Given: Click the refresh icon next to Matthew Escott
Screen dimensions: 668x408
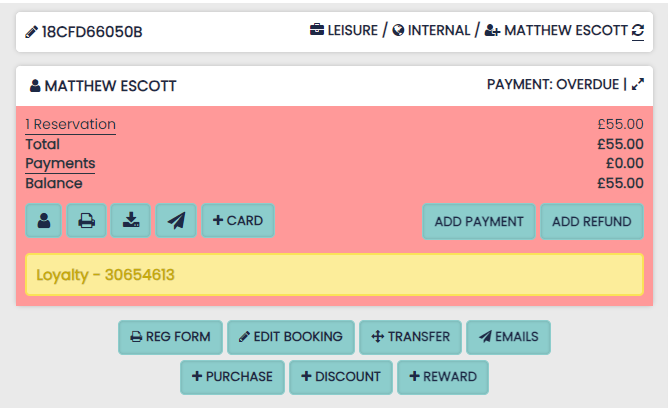Looking at the screenshot, I should point(638,32).
